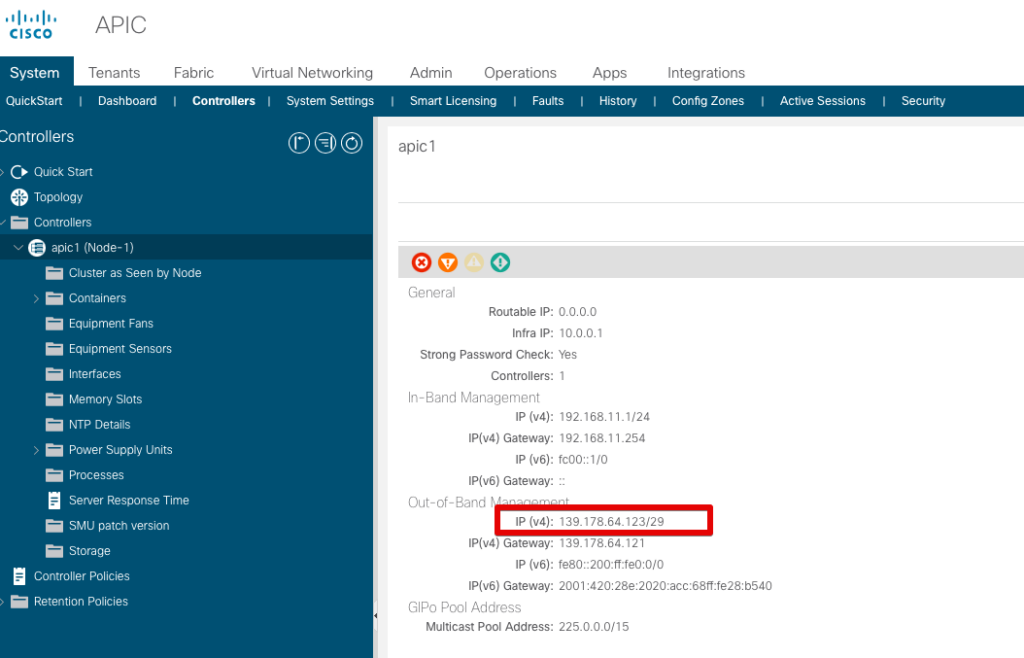Open Server Response Time item

tap(129, 501)
